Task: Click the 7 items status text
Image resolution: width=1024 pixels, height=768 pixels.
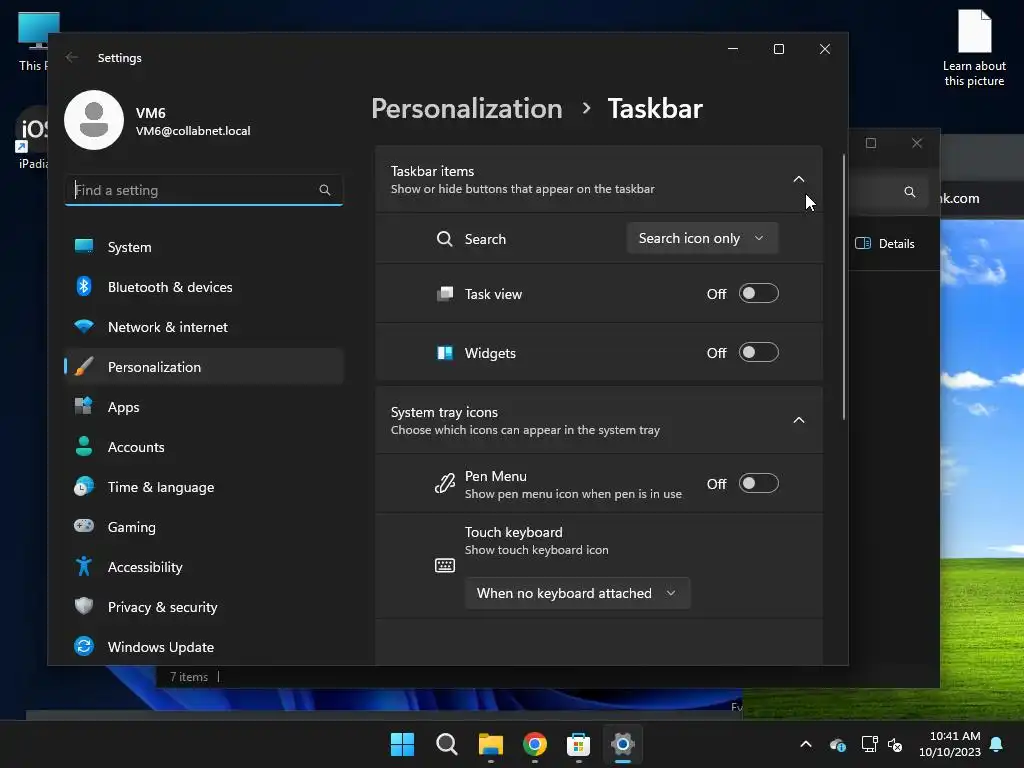Action: pos(189,677)
